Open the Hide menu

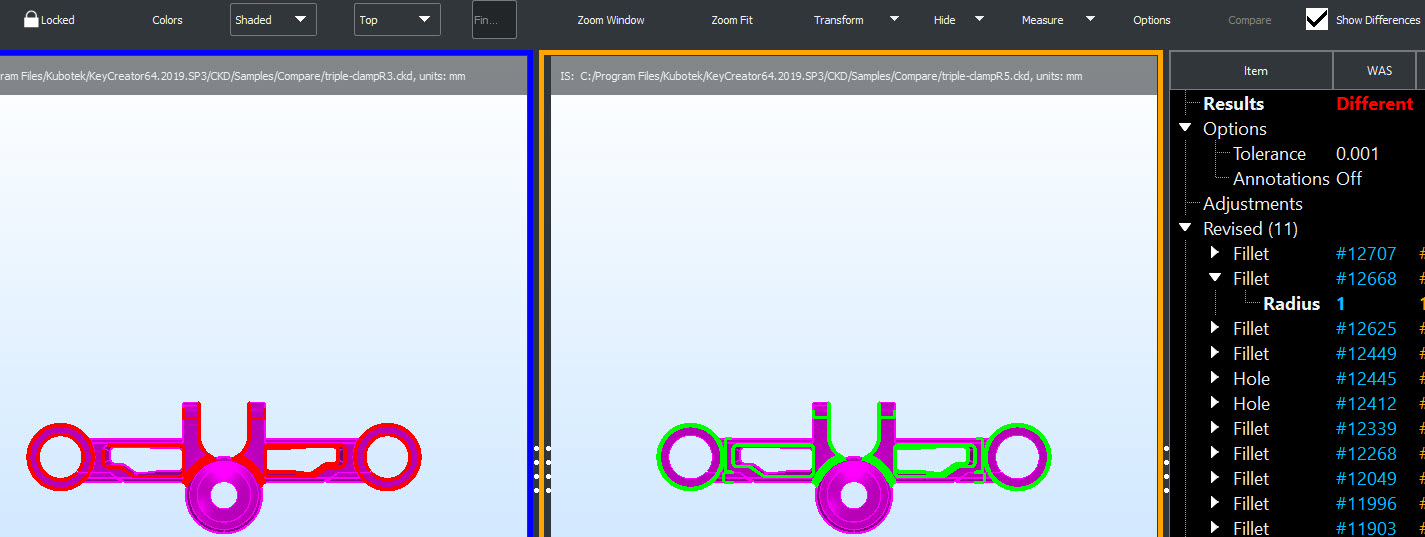959,20
